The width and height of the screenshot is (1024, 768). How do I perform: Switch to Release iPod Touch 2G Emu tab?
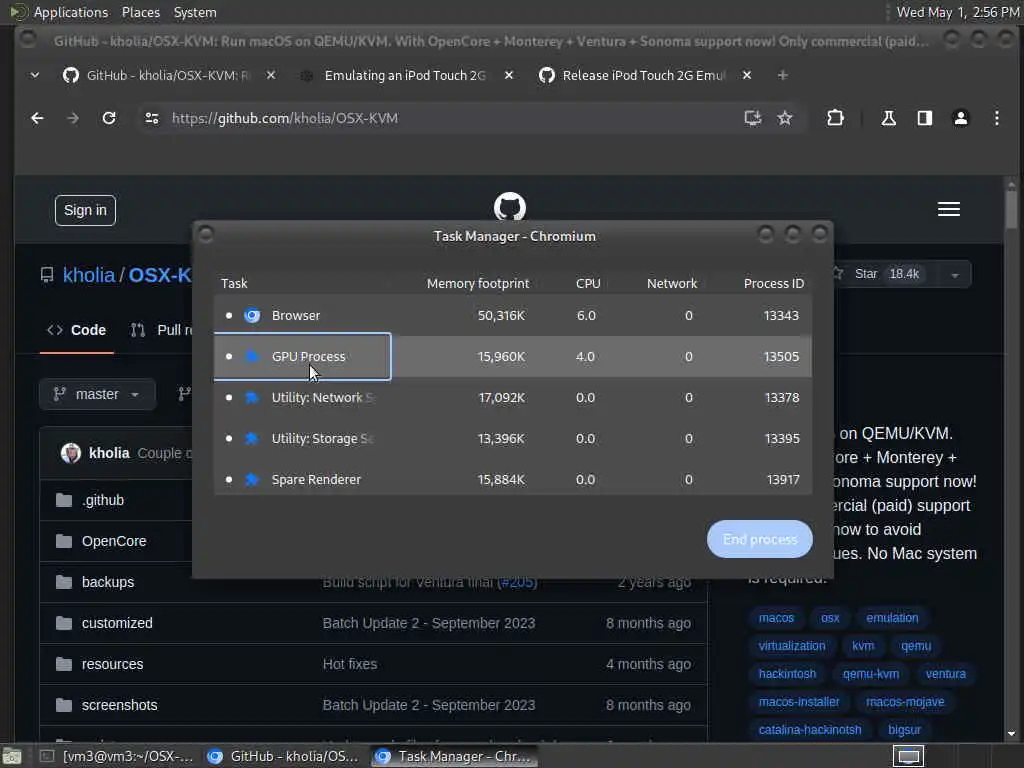[x=643, y=75]
